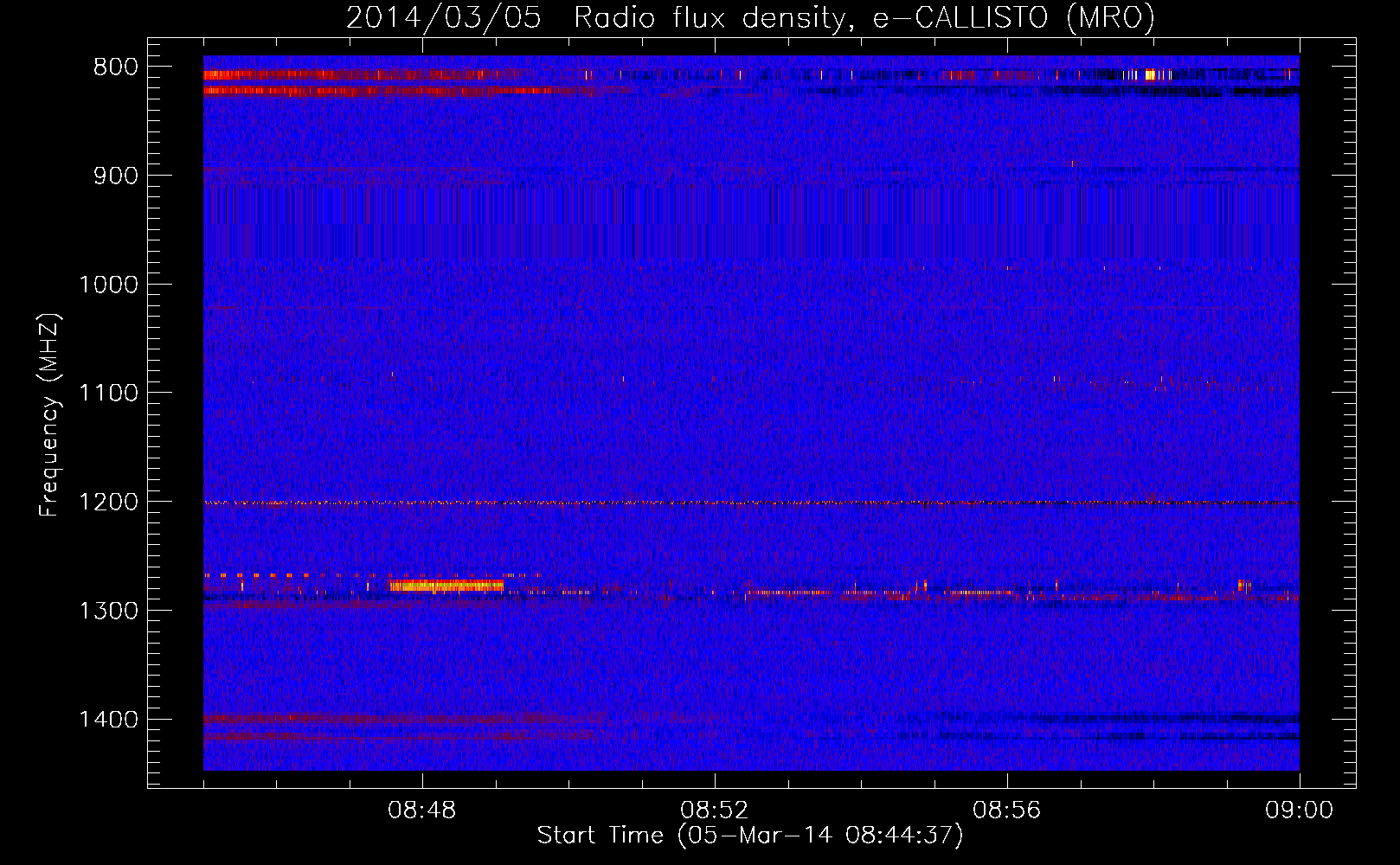Screen dimensions: 1400x865
Task: Click the 09:00 time axis label
Action: pyautogui.click(x=1299, y=811)
